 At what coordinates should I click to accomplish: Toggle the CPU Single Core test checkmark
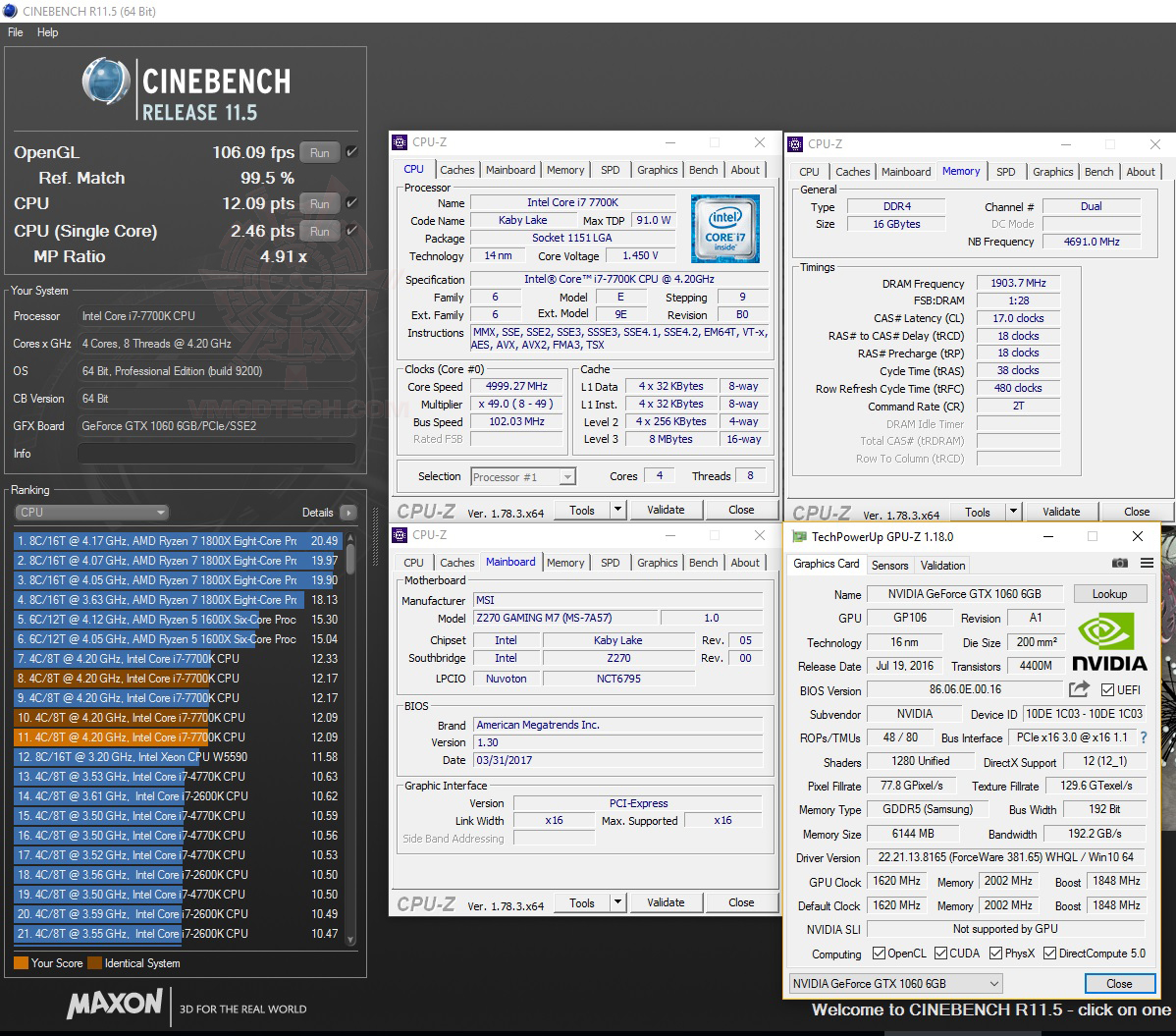(351, 231)
